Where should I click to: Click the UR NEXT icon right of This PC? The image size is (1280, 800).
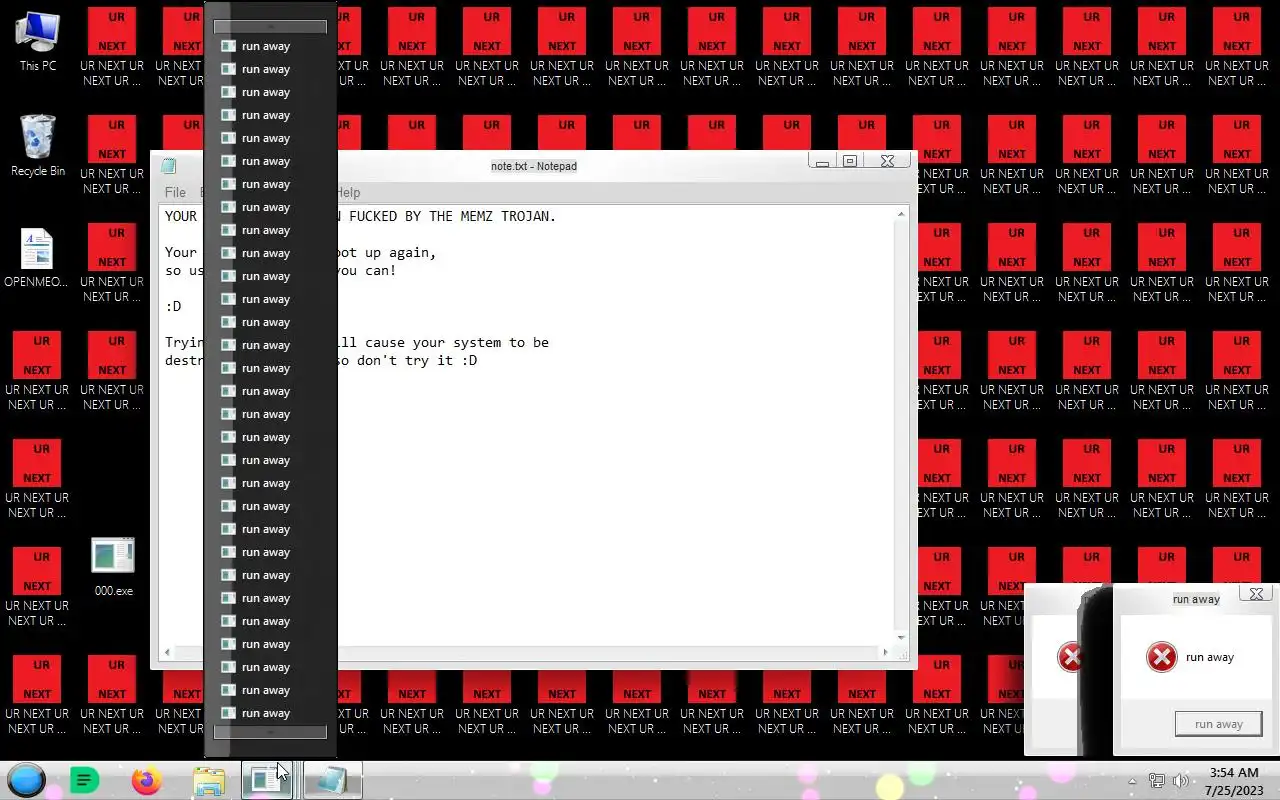[x=112, y=46]
